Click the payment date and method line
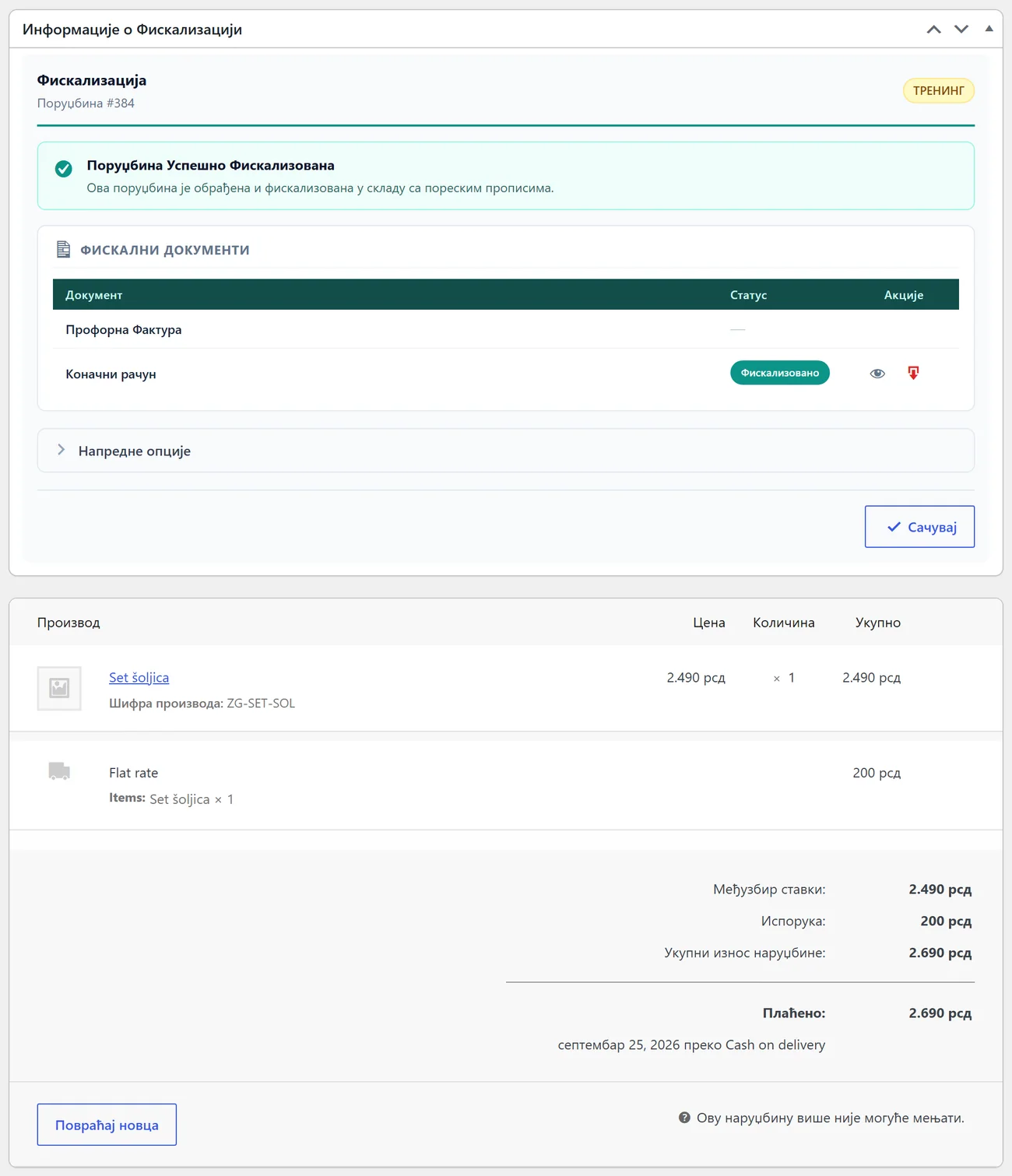 pos(691,1044)
